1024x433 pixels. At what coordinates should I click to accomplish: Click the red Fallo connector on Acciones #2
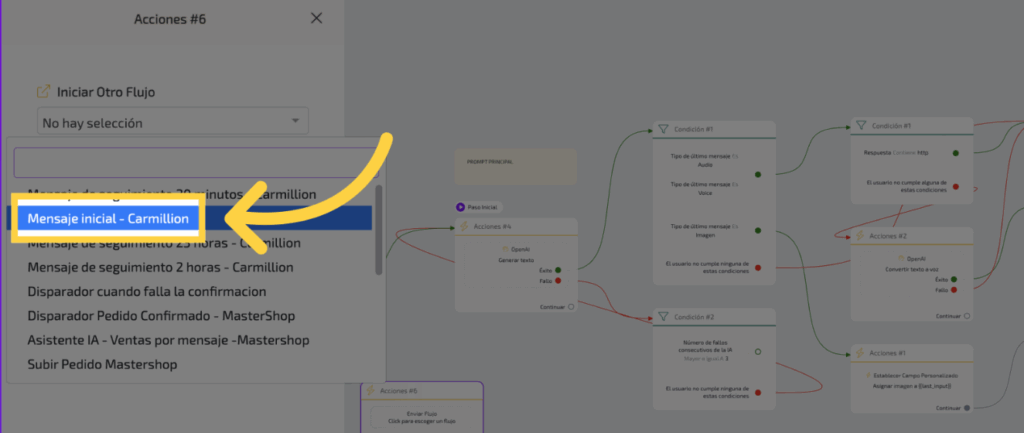(x=955, y=290)
